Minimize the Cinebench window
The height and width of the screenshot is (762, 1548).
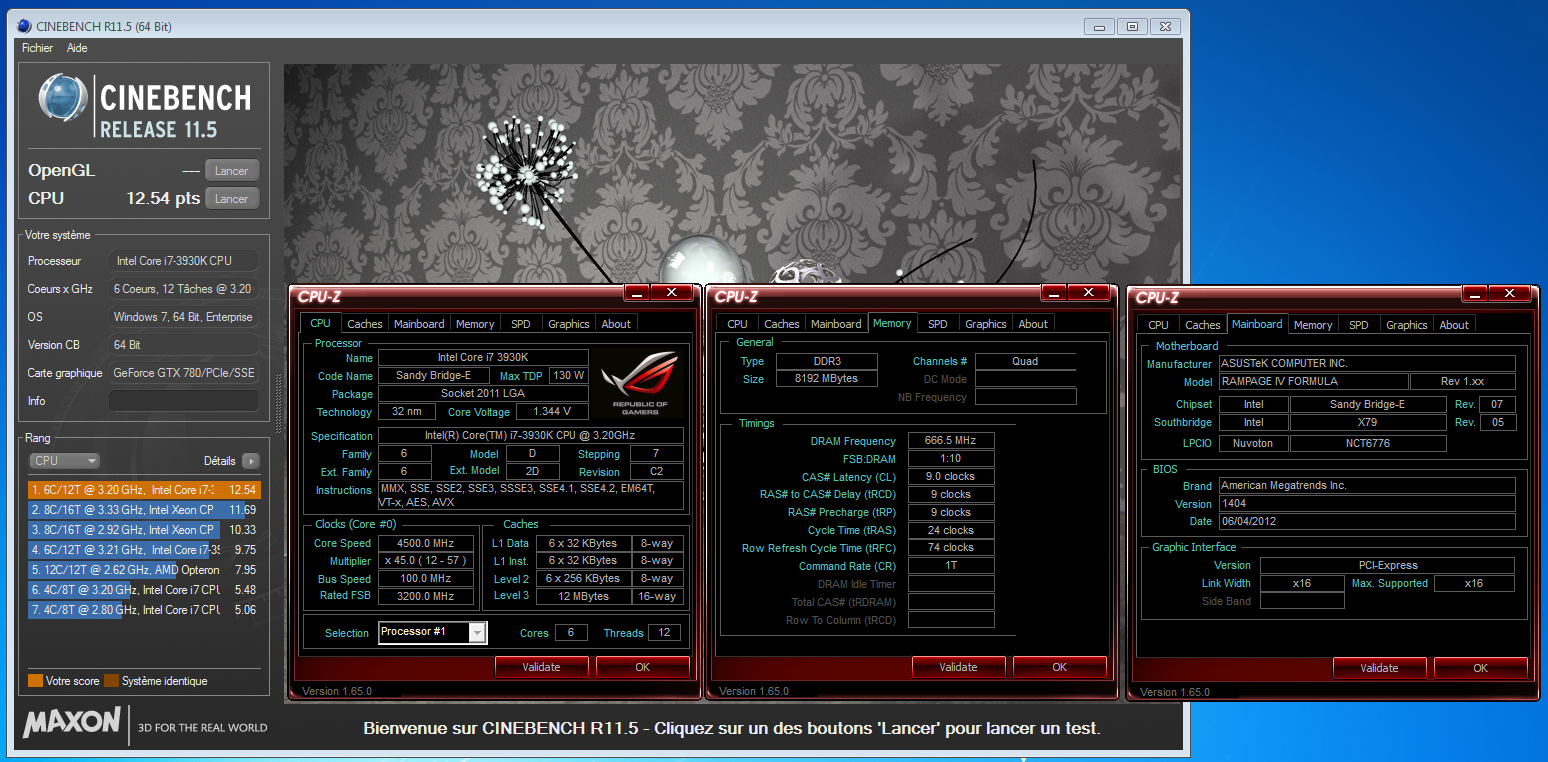point(1100,27)
